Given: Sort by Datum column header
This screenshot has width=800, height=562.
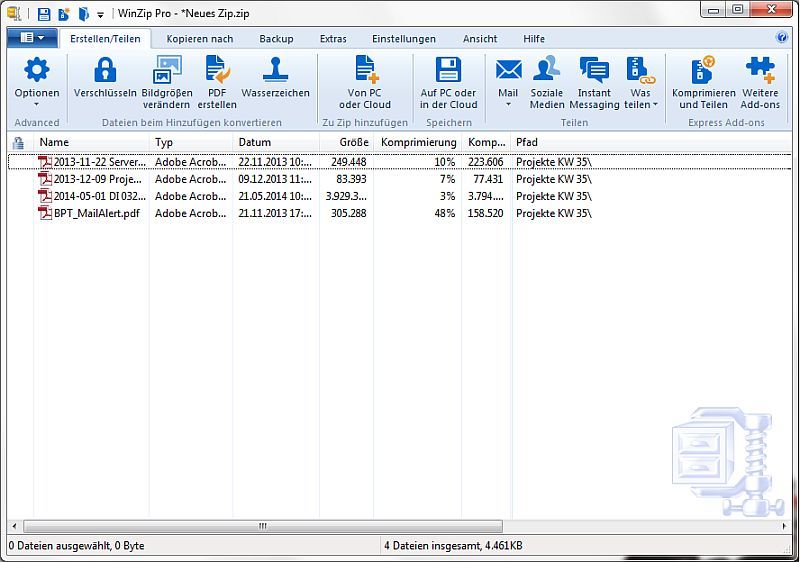Looking at the screenshot, I should [x=276, y=142].
